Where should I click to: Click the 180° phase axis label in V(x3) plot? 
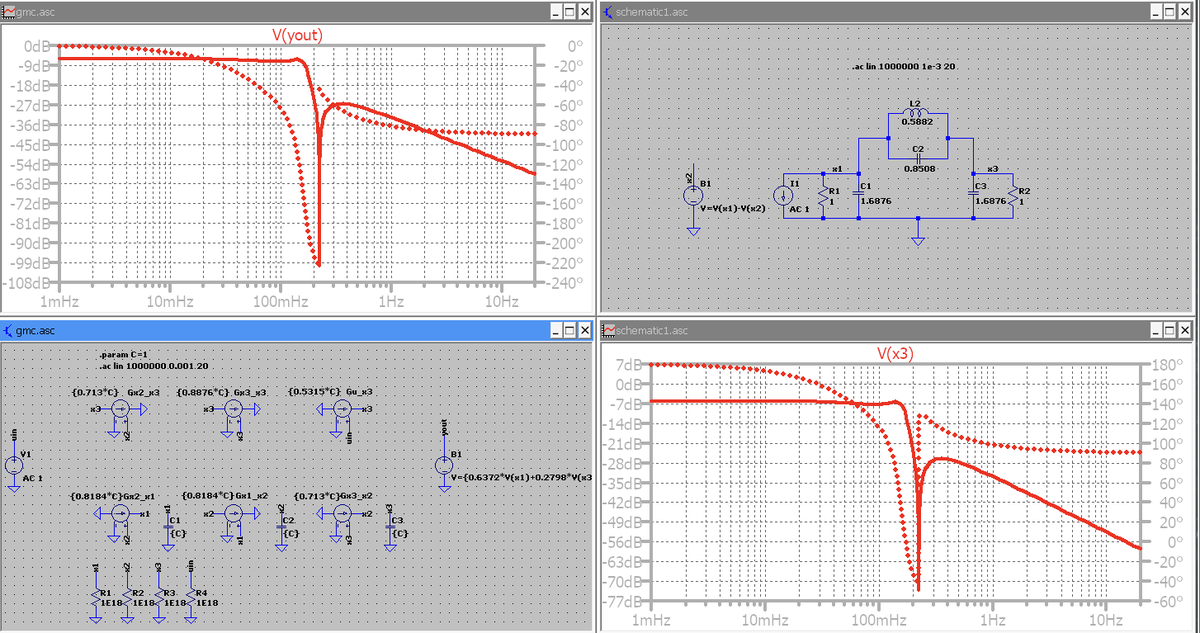click(1168, 363)
